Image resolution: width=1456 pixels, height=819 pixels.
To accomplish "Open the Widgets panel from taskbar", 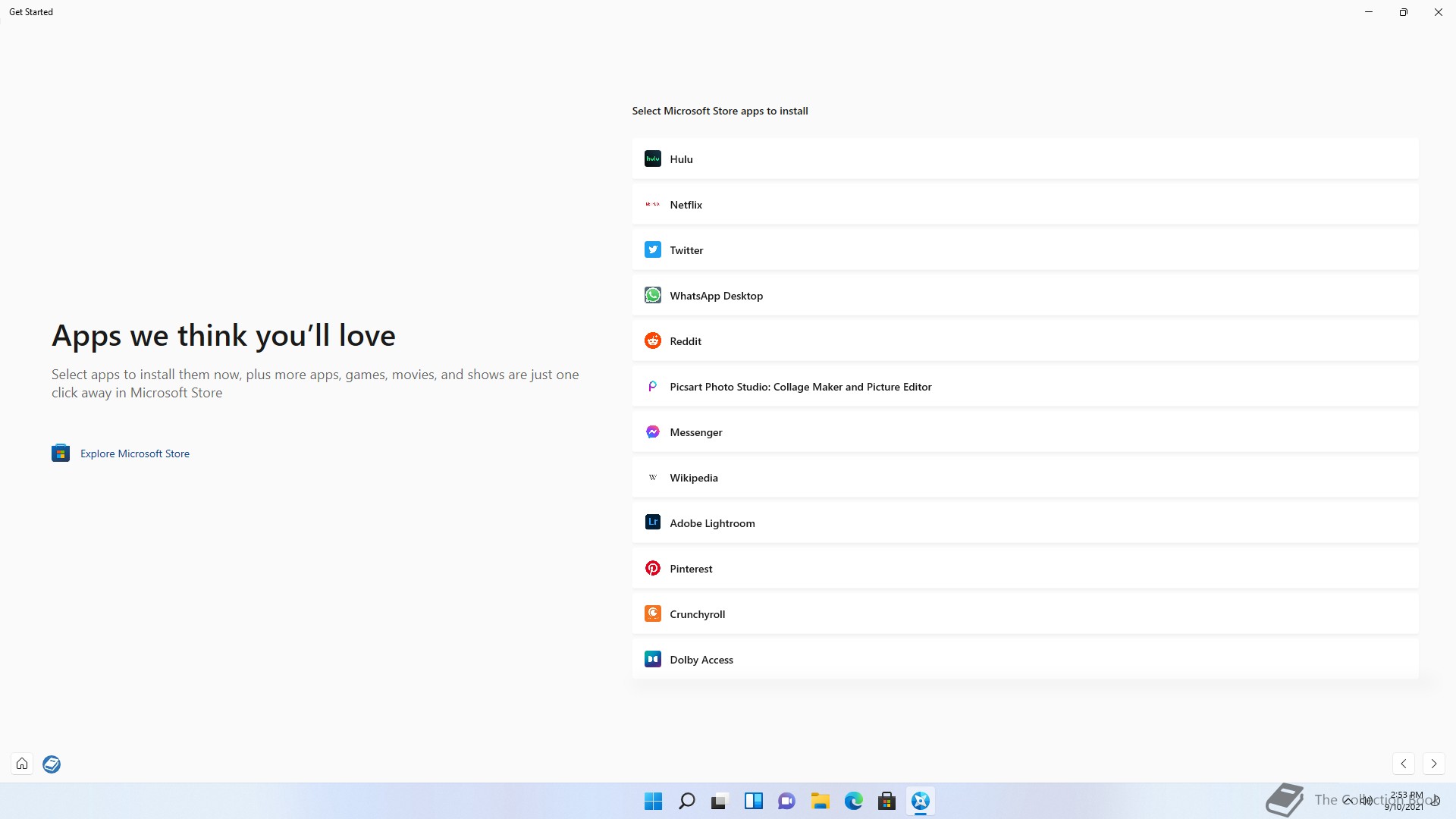I will click(753, 801).
